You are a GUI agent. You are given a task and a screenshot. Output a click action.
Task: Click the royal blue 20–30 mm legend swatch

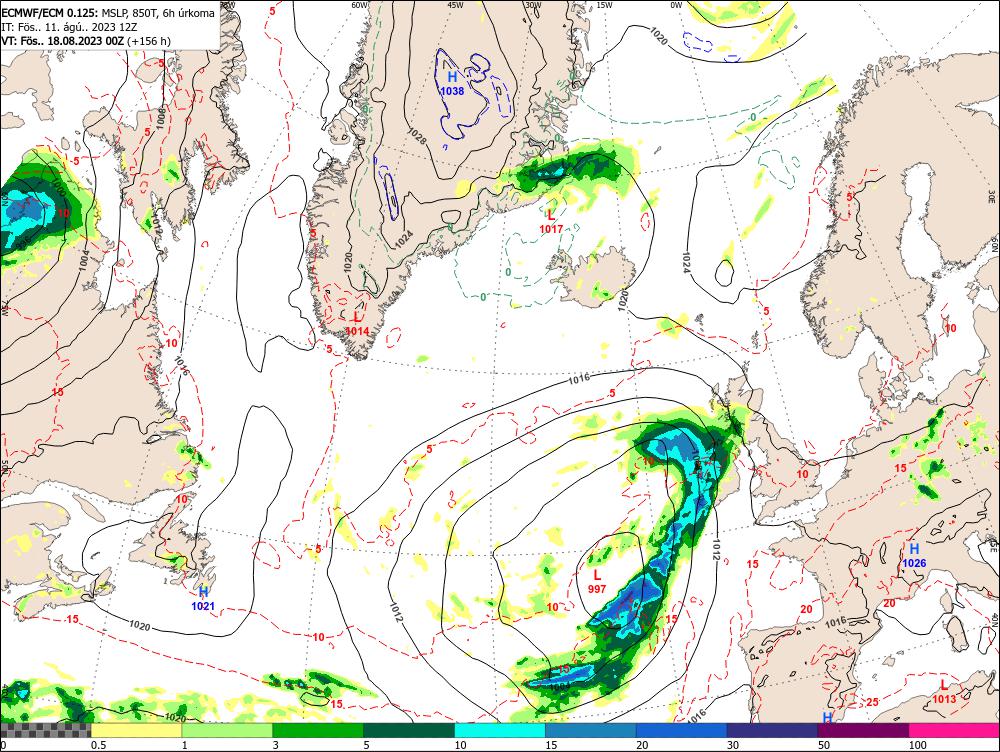tap(682, 730)
